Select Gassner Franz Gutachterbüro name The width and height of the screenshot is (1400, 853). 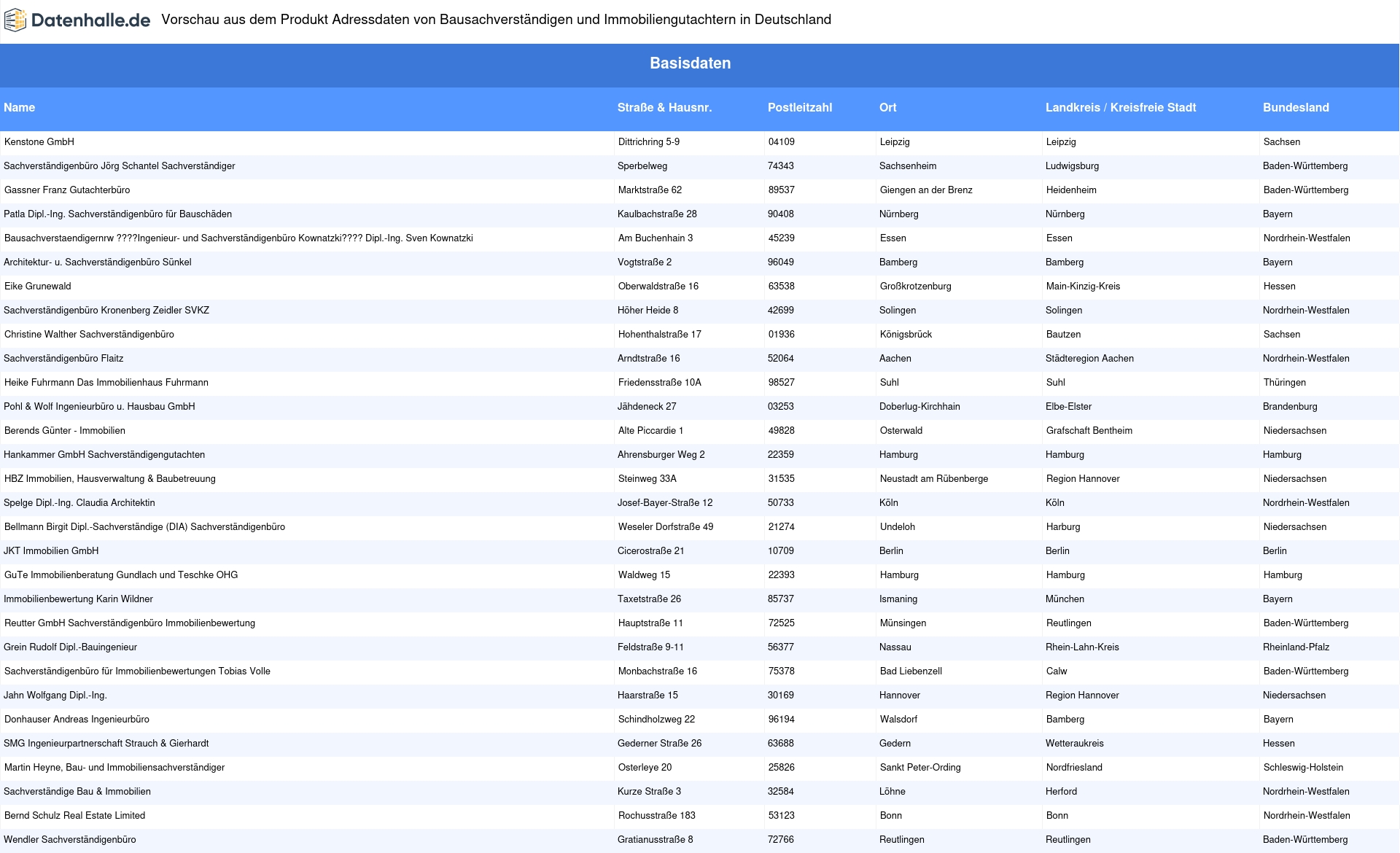tap(67, 190)
